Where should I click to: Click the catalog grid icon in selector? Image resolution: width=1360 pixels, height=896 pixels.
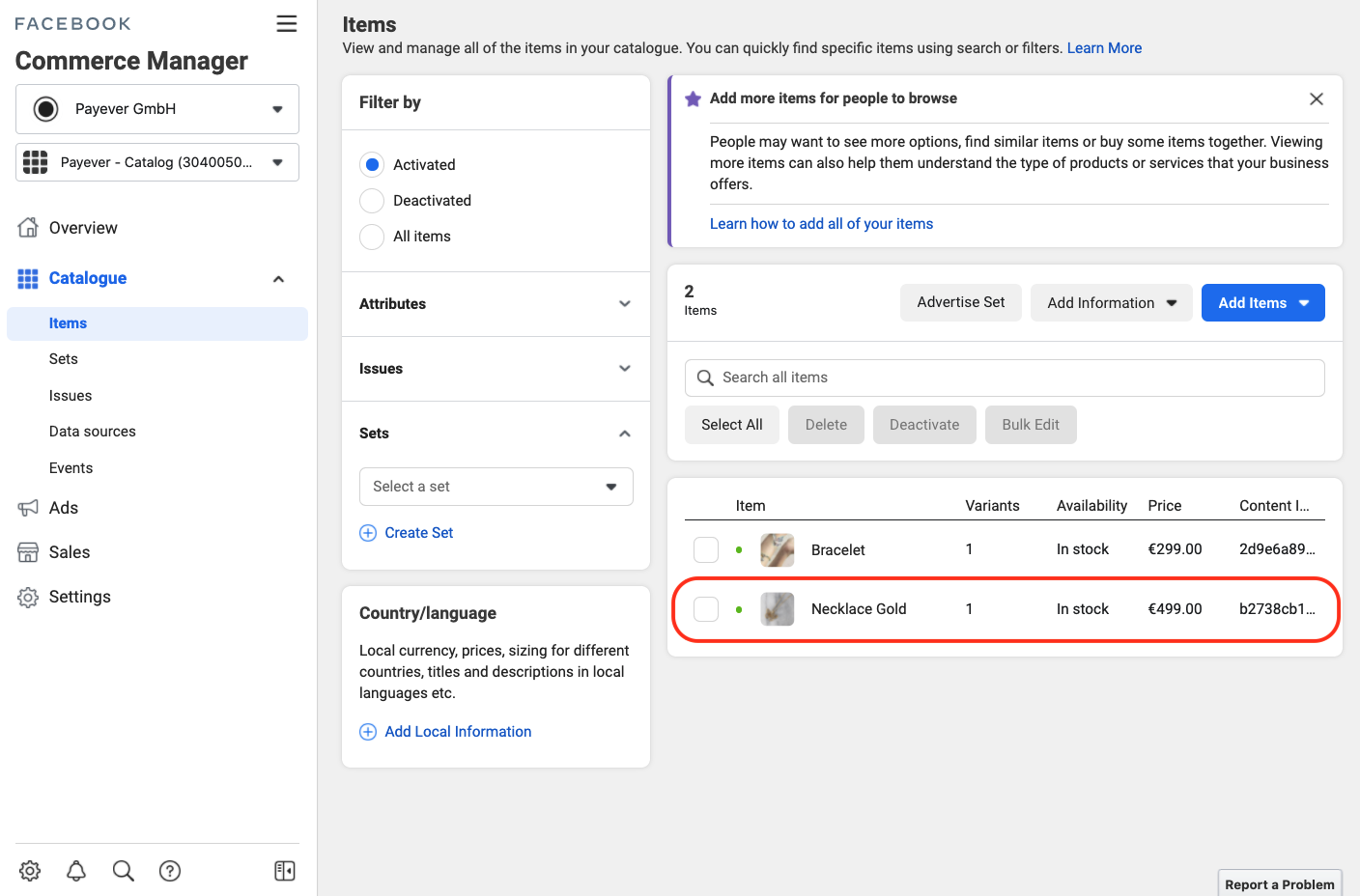click(36, 162)
